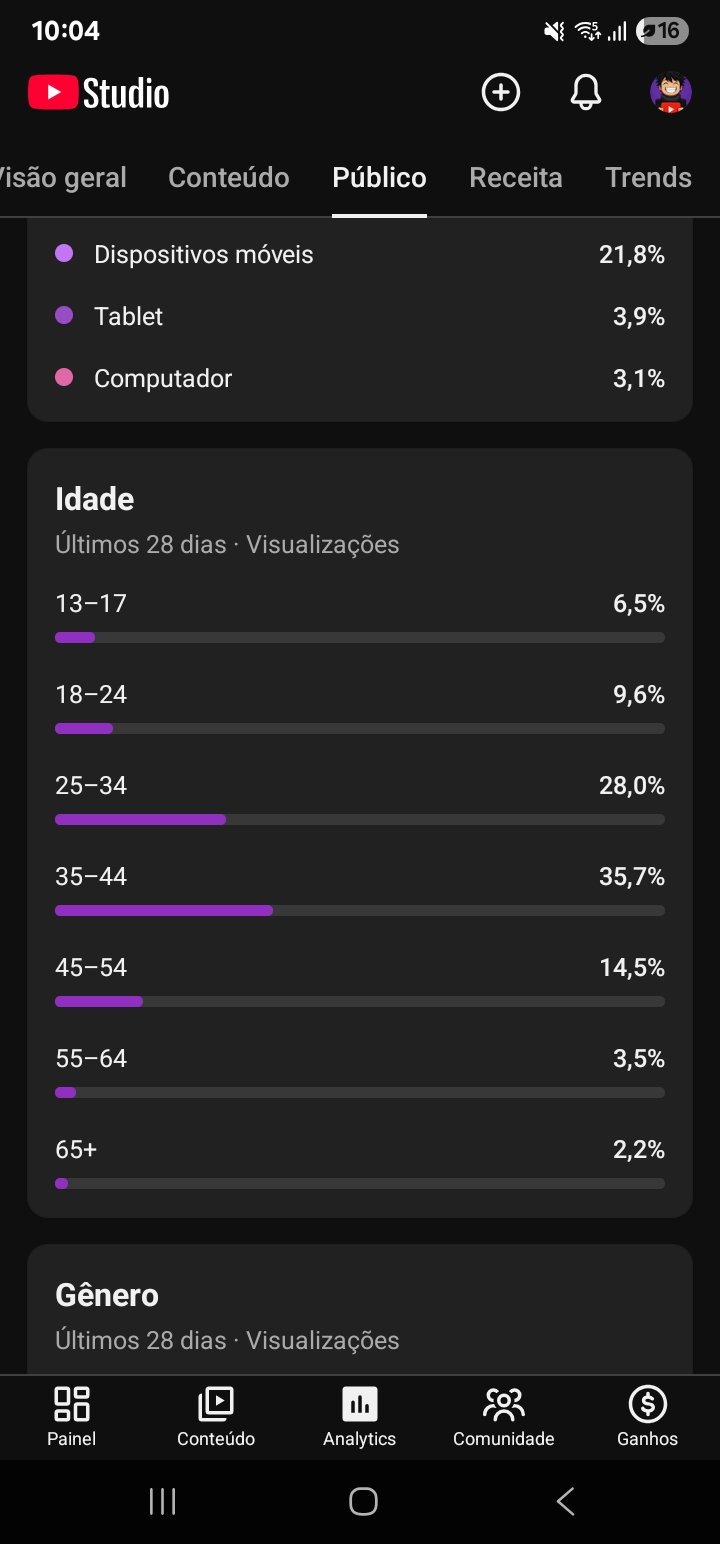The height and width of the screenshot is (1544, 720).
Task: Tap the create plus icon
Action: click(x=500, y=93)
